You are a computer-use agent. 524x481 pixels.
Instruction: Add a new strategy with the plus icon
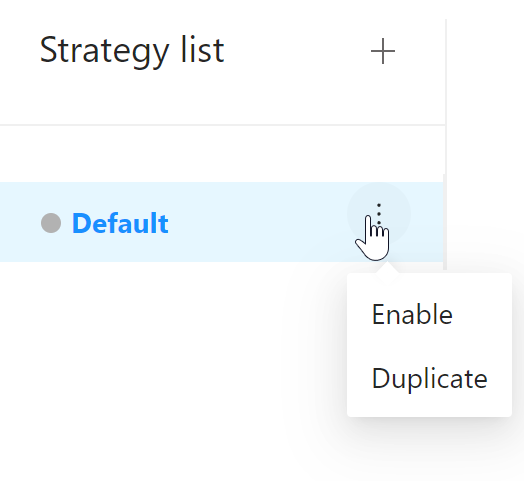383,51
